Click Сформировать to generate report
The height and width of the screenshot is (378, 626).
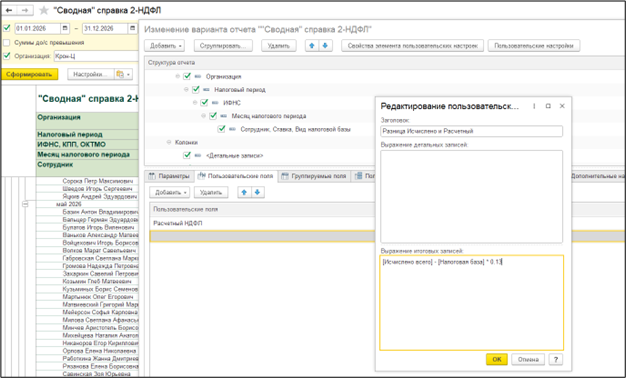click(x=30, y=74)
